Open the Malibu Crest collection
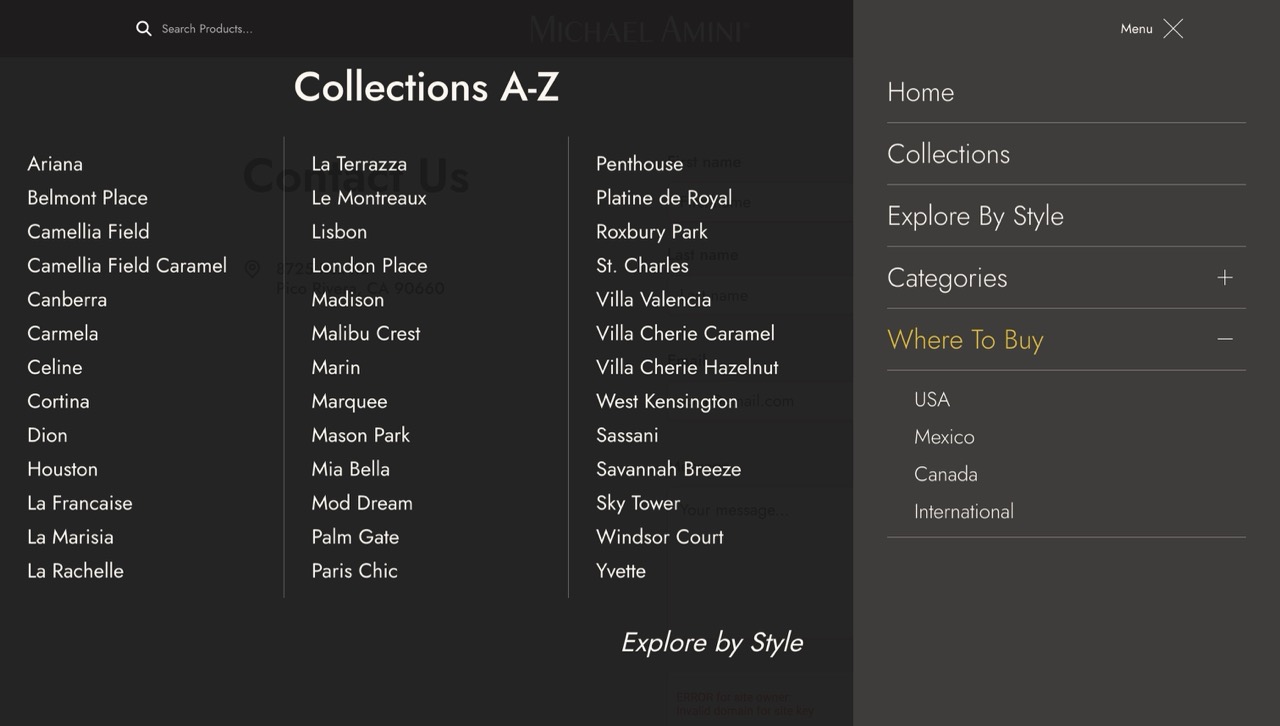 coord(366,334)
